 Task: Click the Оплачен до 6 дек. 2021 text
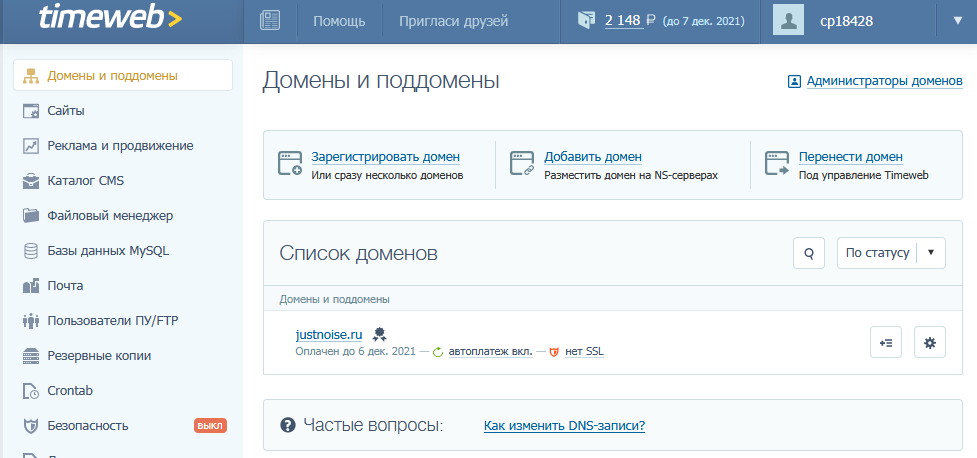click(x=355, y=351)
